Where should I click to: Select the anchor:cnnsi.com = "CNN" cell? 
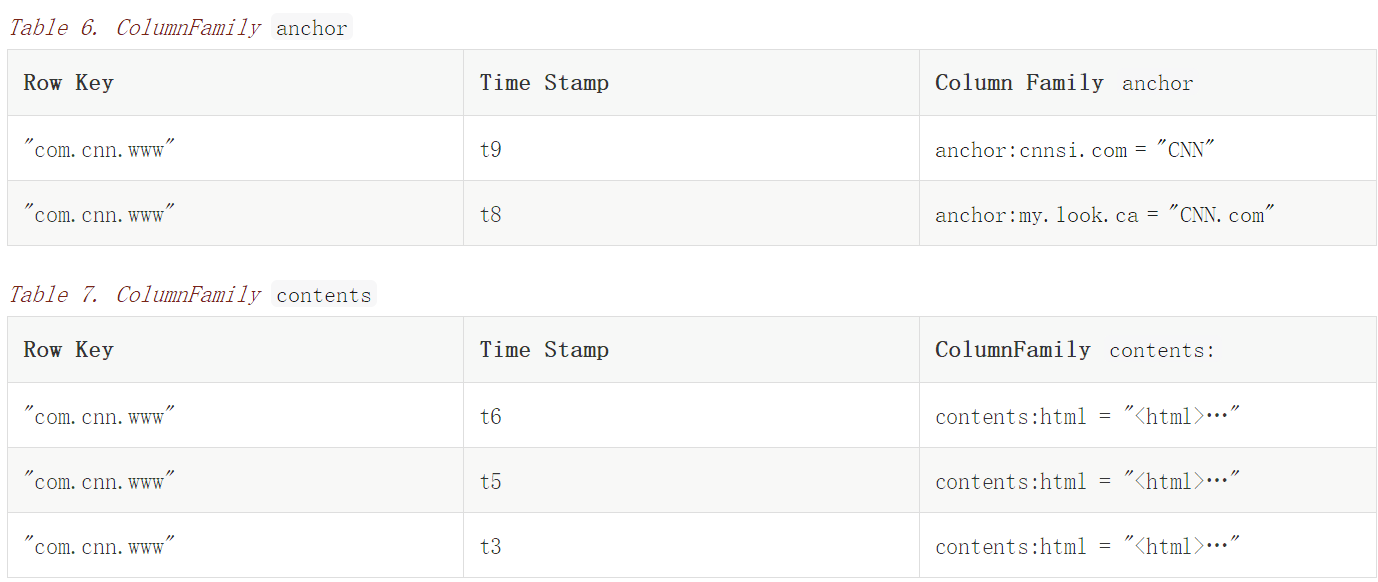1075,150
